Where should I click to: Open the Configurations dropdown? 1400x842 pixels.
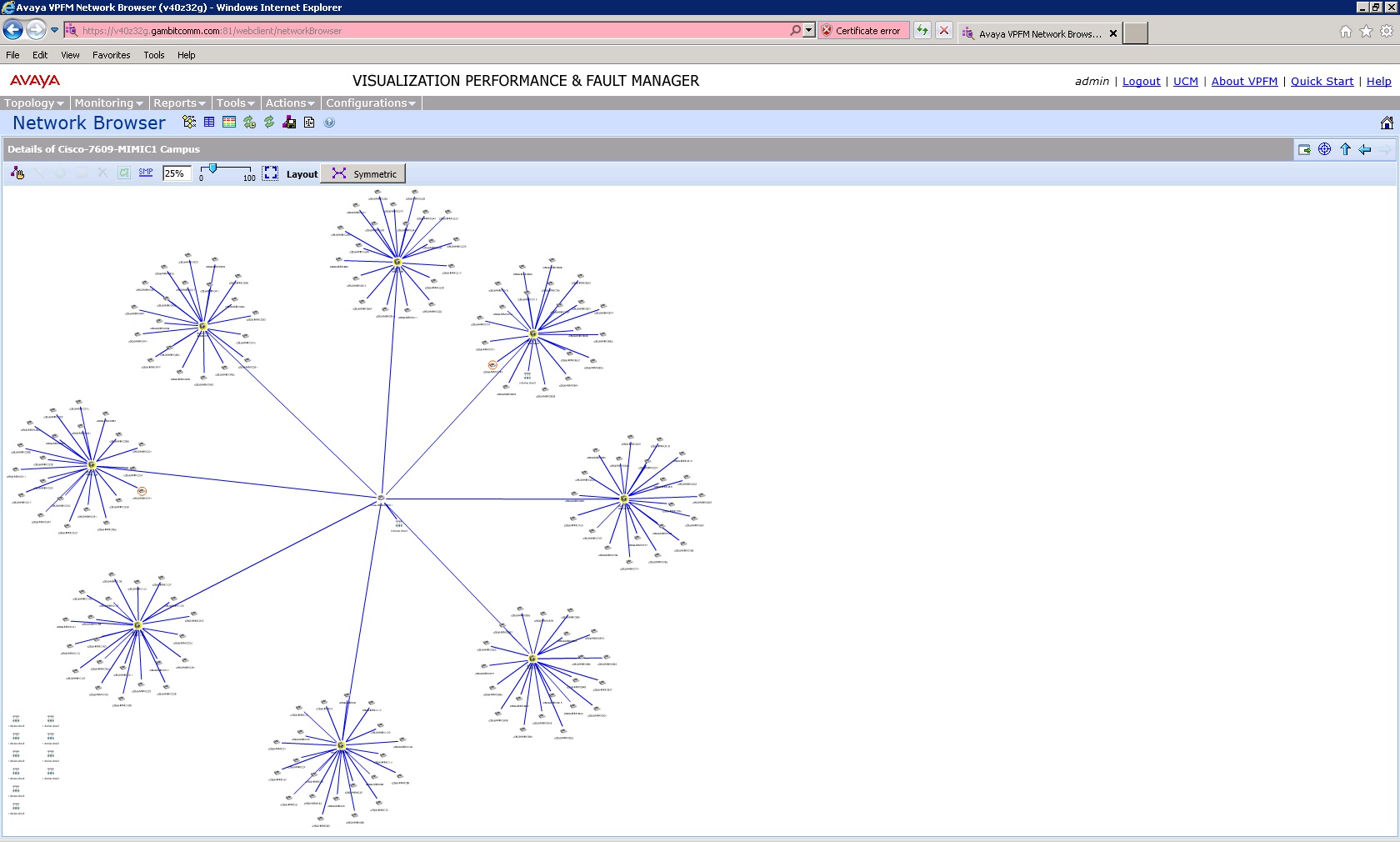[x=367, y=103]
